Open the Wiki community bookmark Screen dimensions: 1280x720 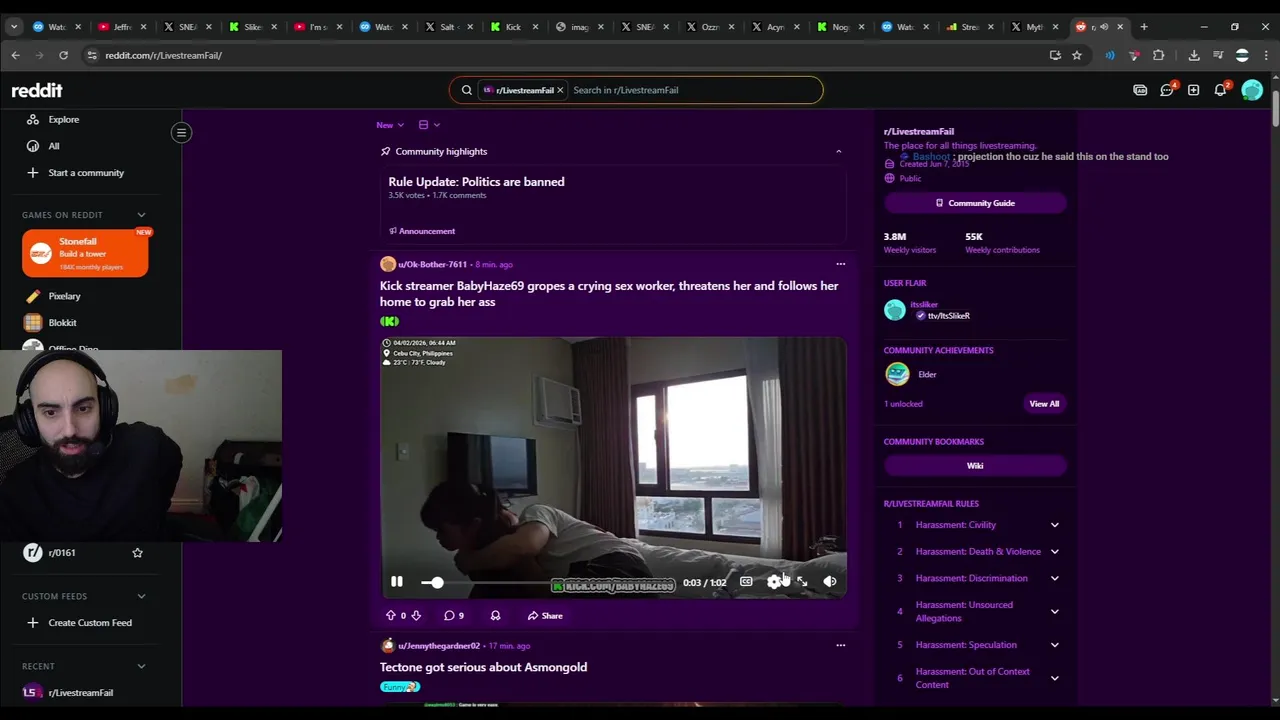click(x=975, y=465)
